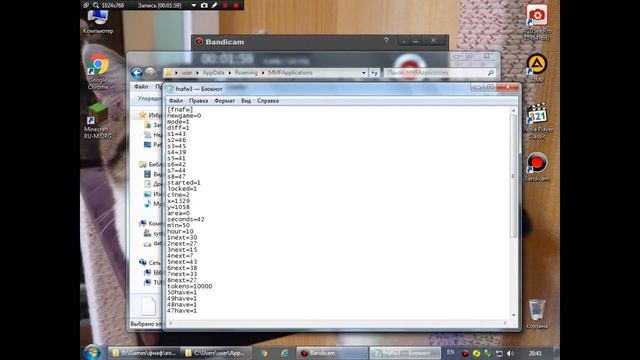Open the Google Chrome desktop shortcut

click(98, 71)
